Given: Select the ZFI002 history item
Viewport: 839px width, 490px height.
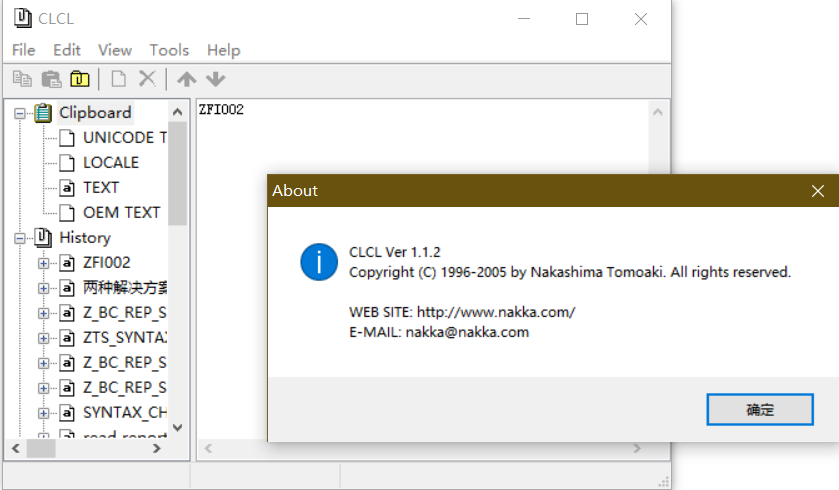Looking at the screenshot, I should pyautogui.click(x=106, y=263).
